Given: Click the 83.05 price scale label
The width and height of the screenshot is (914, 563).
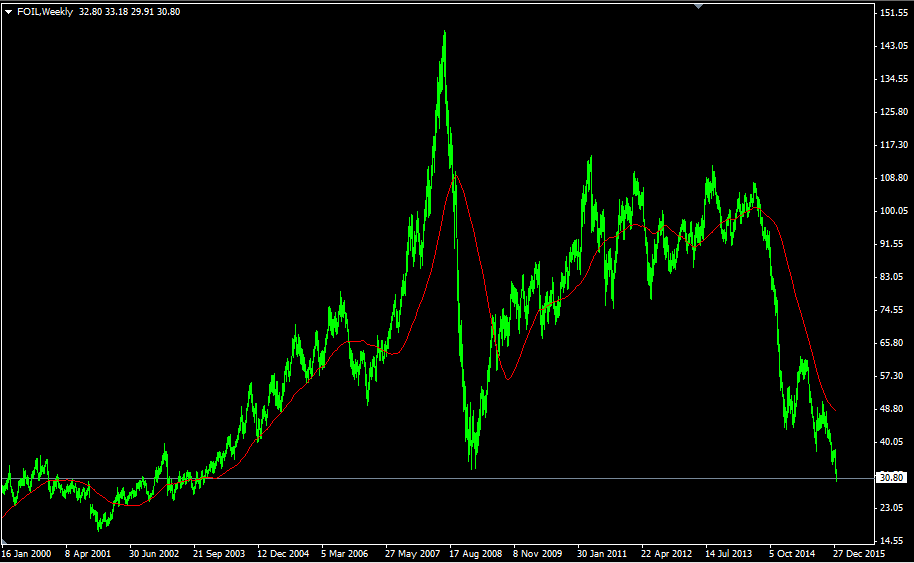Looking at the screenshot, I should coord(894,277).
